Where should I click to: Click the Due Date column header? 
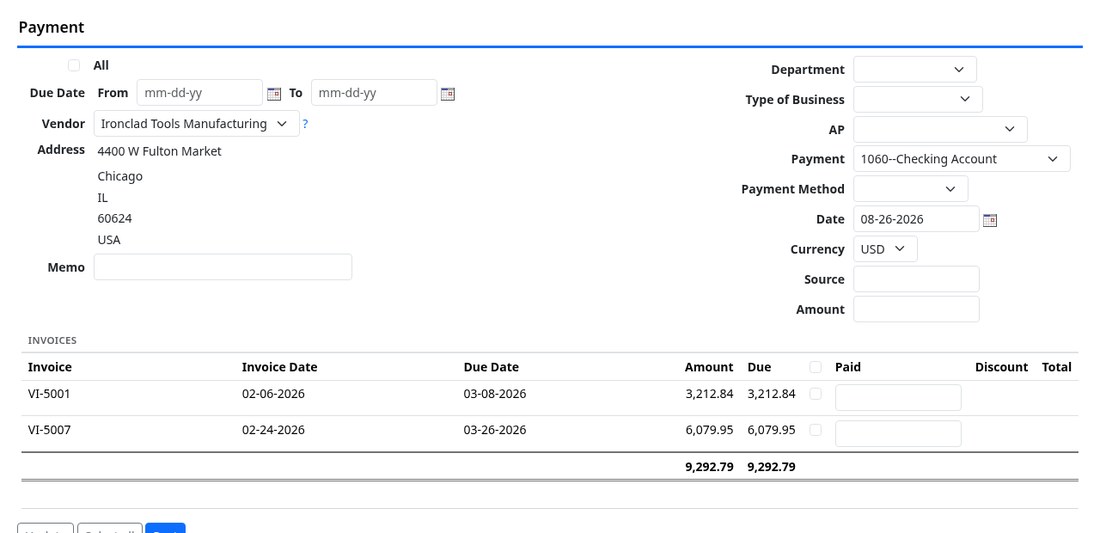tap(491, 367)
